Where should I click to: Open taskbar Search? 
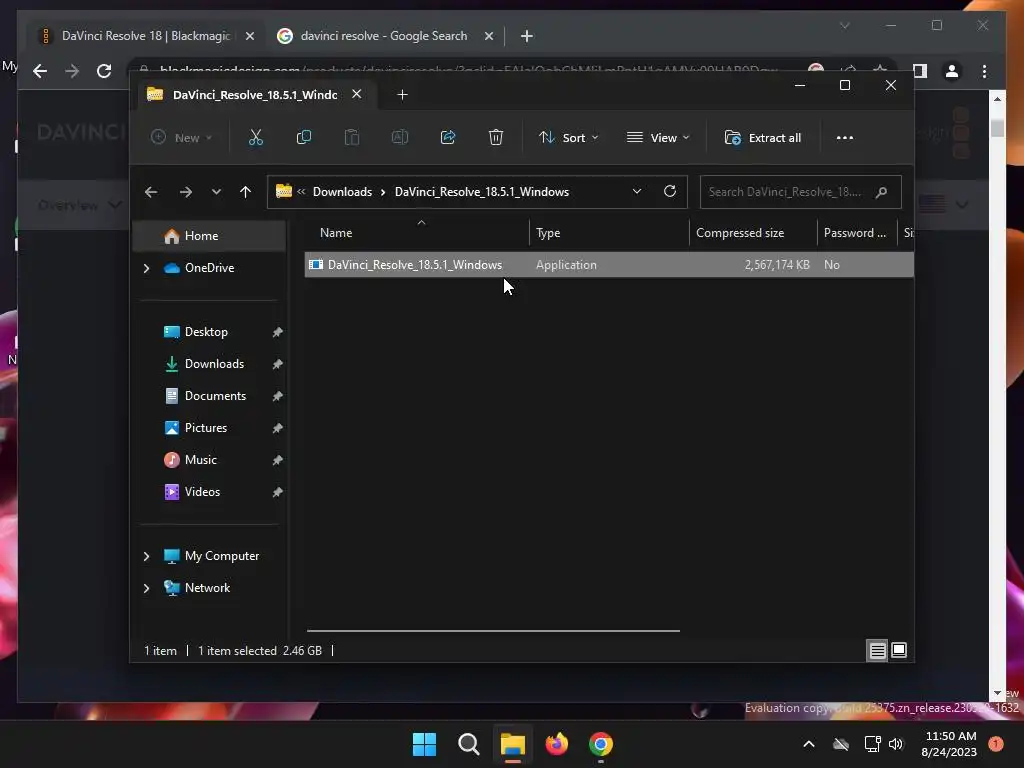click(468, 744)
